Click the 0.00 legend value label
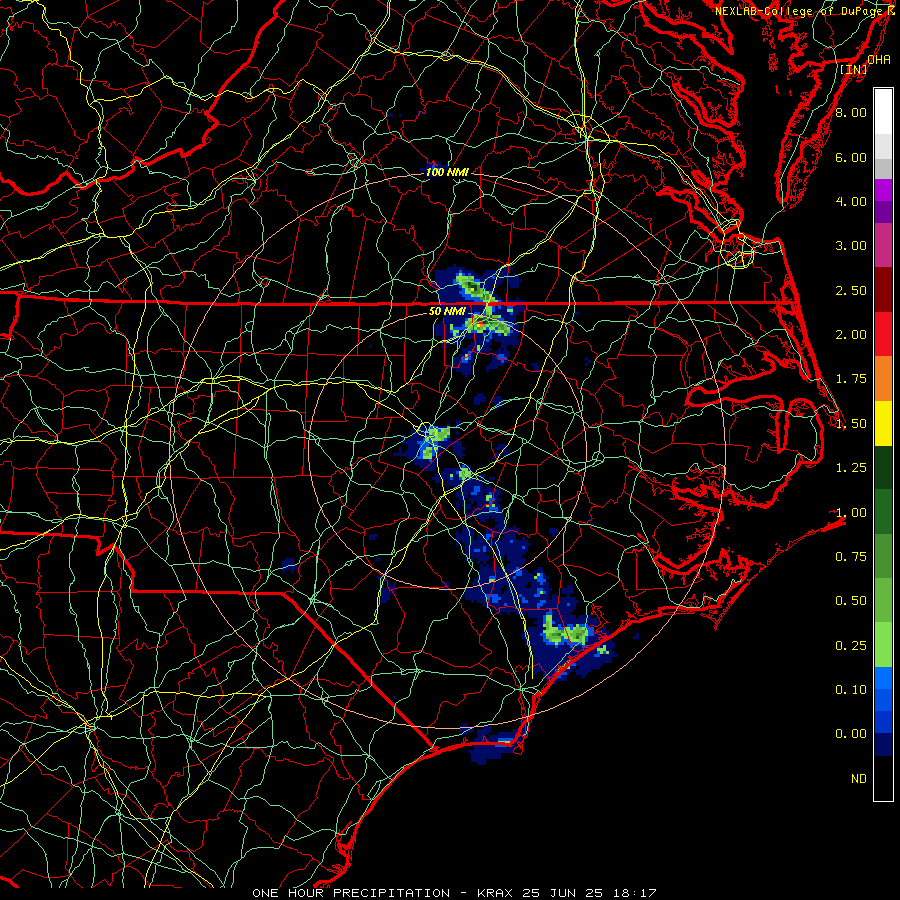This screenshot has height=900, width=900. (x=851, y=734)
